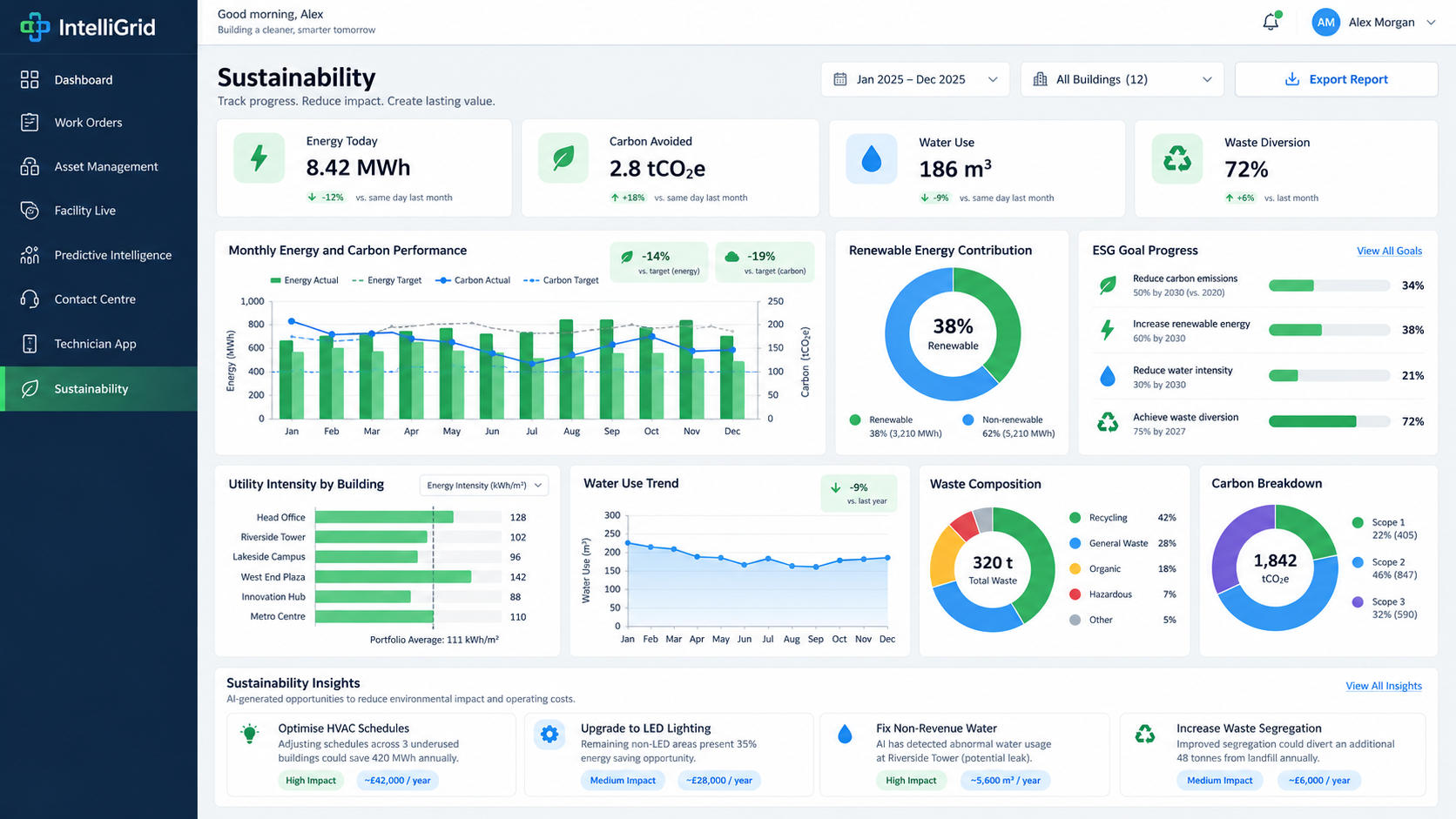
Task: Open the Jan 2025 – Dec 2025 date range dropdown
Action: (915, 79)
